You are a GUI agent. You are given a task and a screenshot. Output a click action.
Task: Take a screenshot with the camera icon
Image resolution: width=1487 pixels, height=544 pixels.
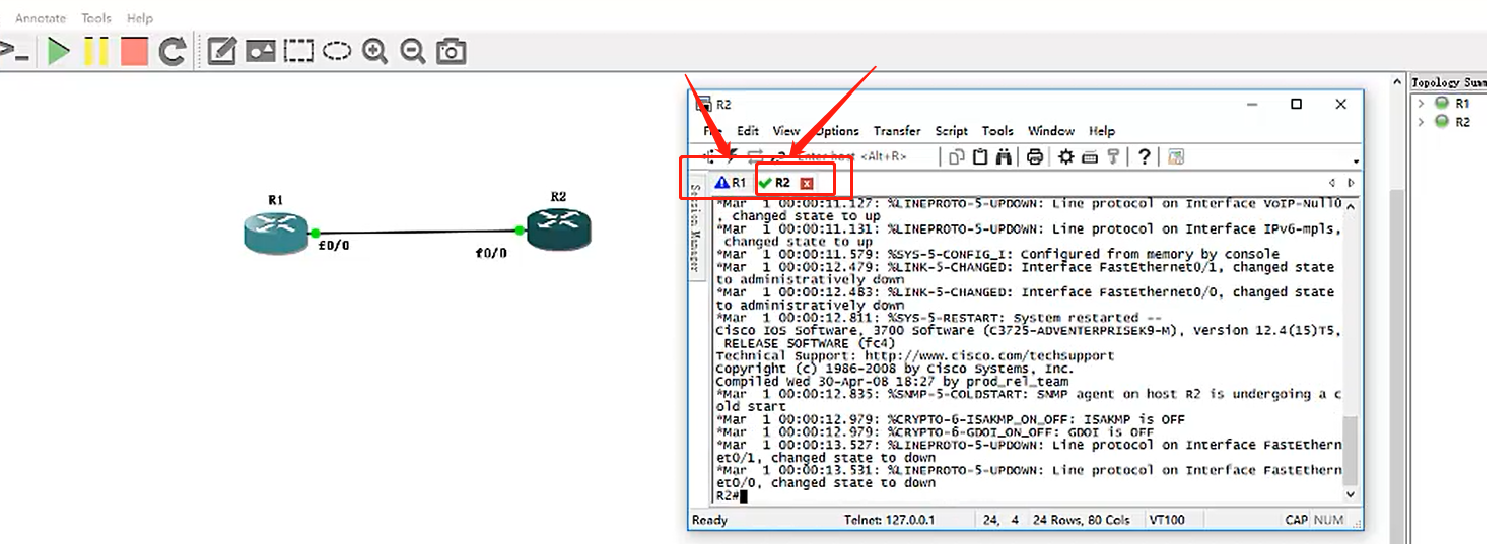(452, 51)
